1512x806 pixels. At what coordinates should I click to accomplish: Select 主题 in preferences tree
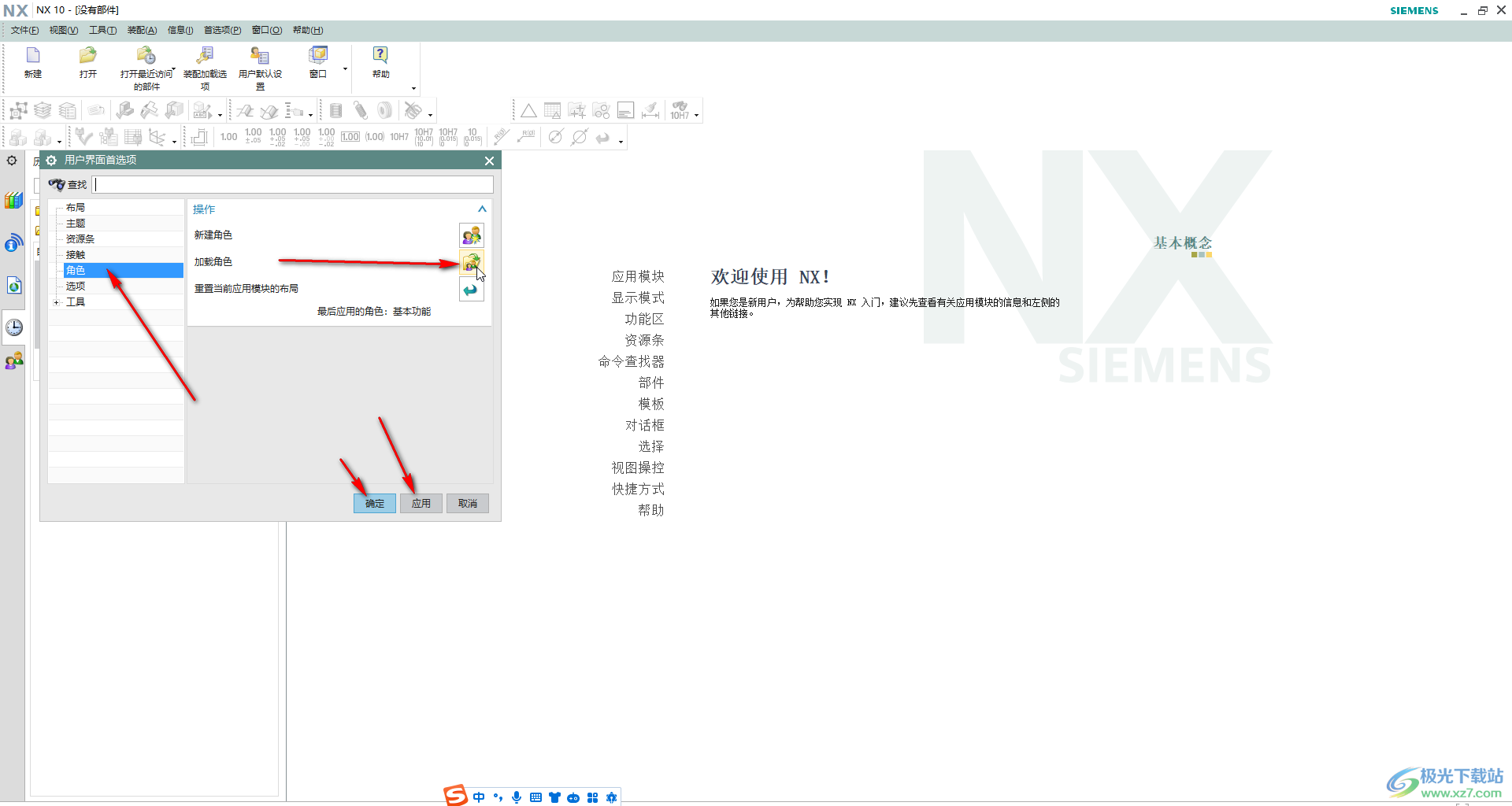coord(76,224)
